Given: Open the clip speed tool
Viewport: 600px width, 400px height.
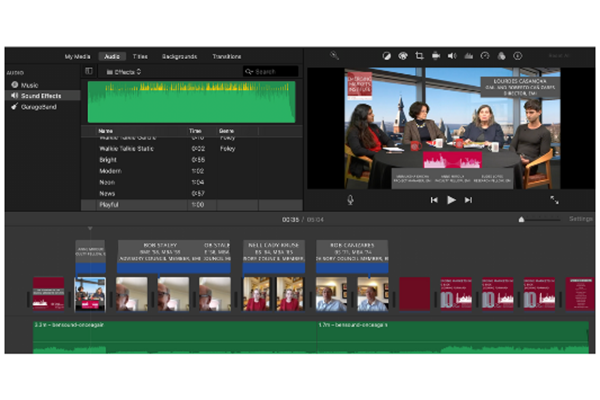Looking at the screenshot, I should pyautogui.click(x=484, y=56).
